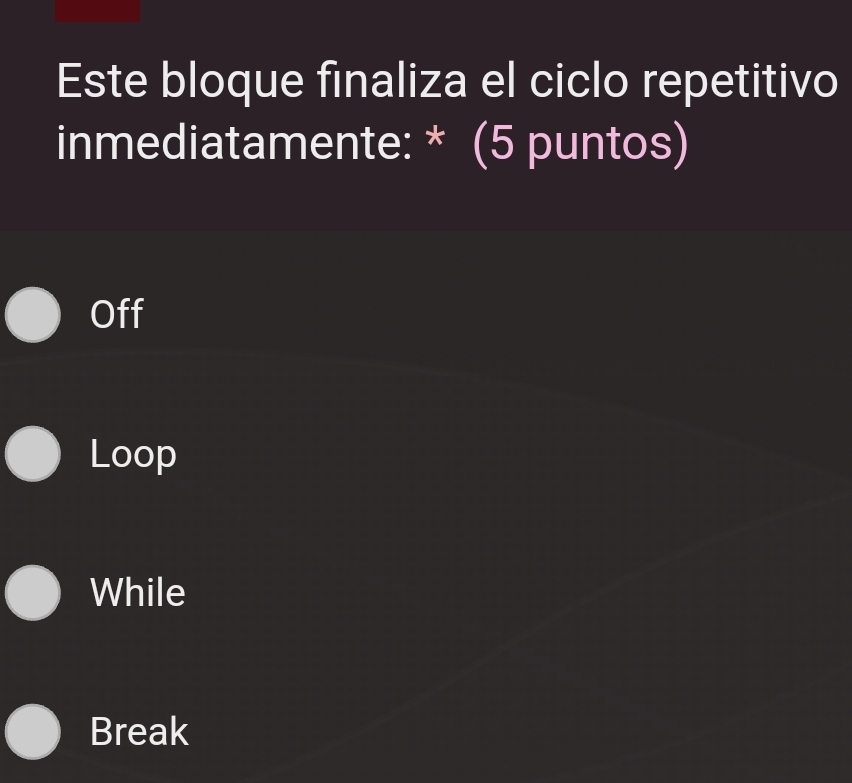Click the word "ciclo" in question
852x783 pixels.
point(579,82)
